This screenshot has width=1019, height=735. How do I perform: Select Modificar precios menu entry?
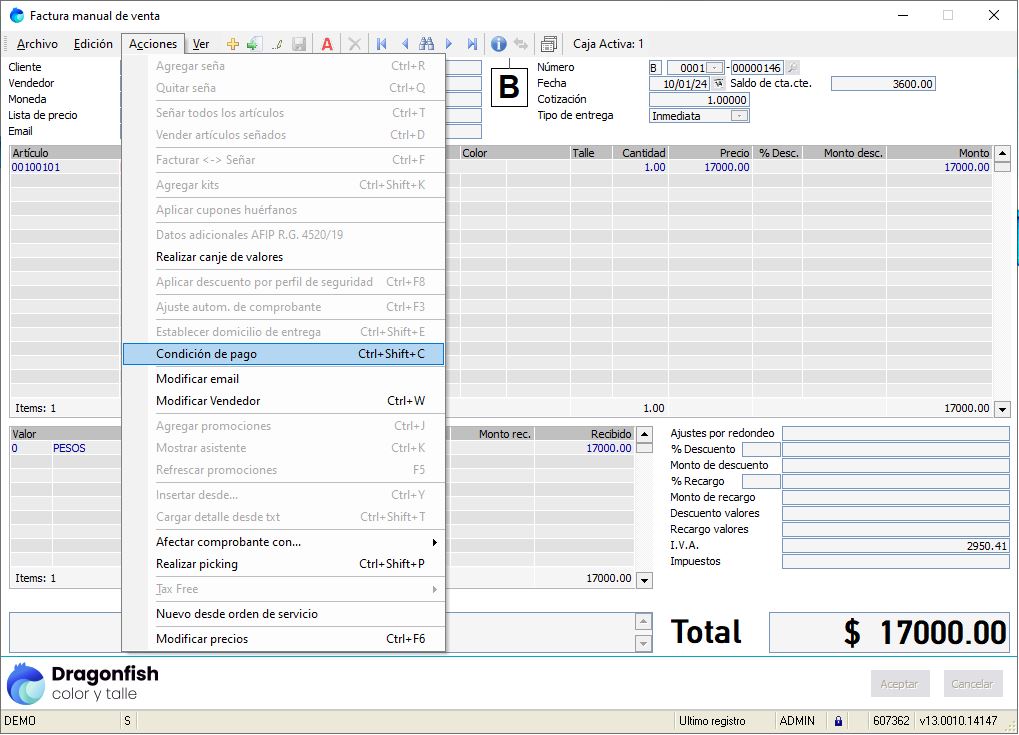[283, 639]
